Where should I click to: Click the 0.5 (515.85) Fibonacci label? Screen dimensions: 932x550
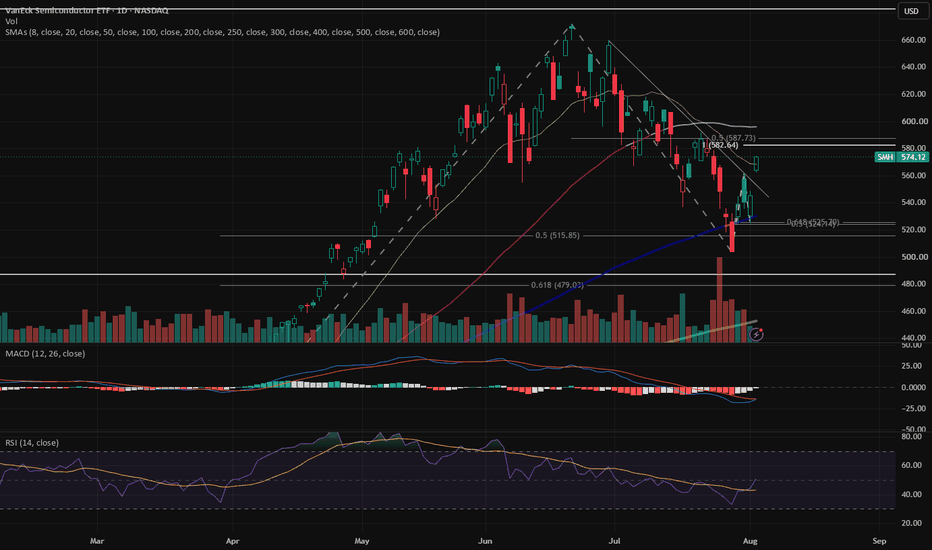pos(557,235)
